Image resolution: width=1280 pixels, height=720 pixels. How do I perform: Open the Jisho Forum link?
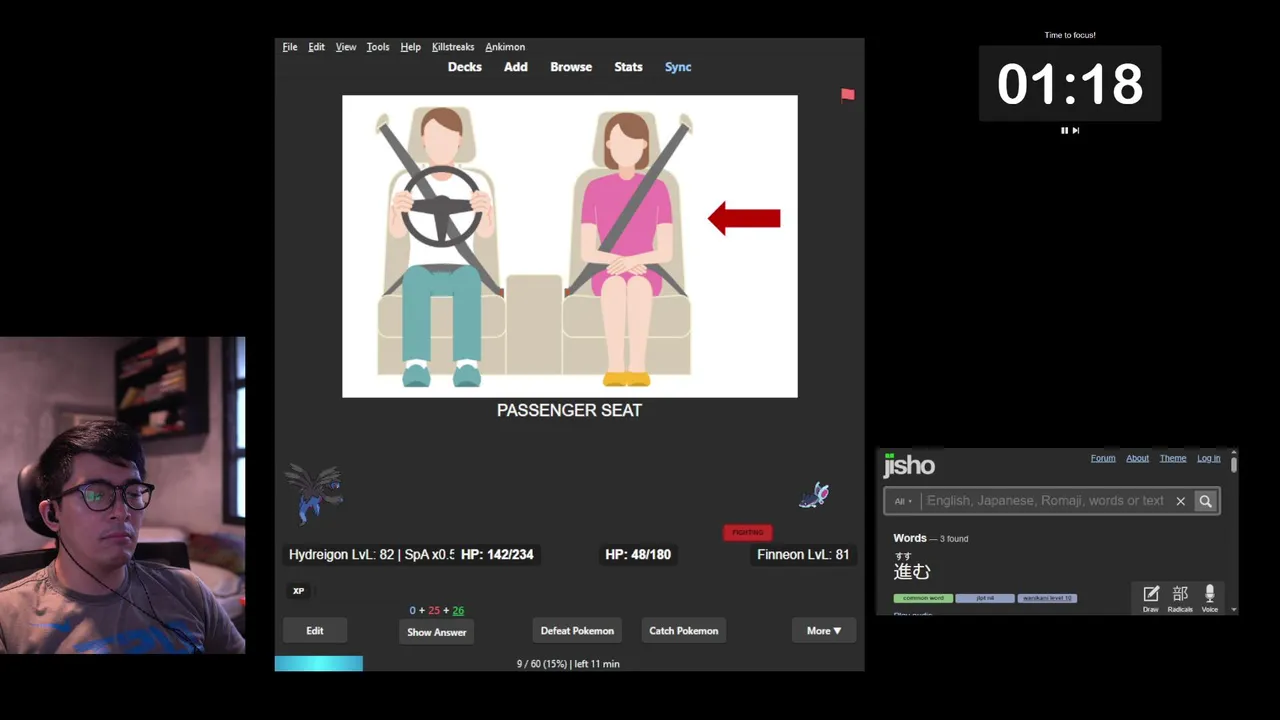point(1103,458)
